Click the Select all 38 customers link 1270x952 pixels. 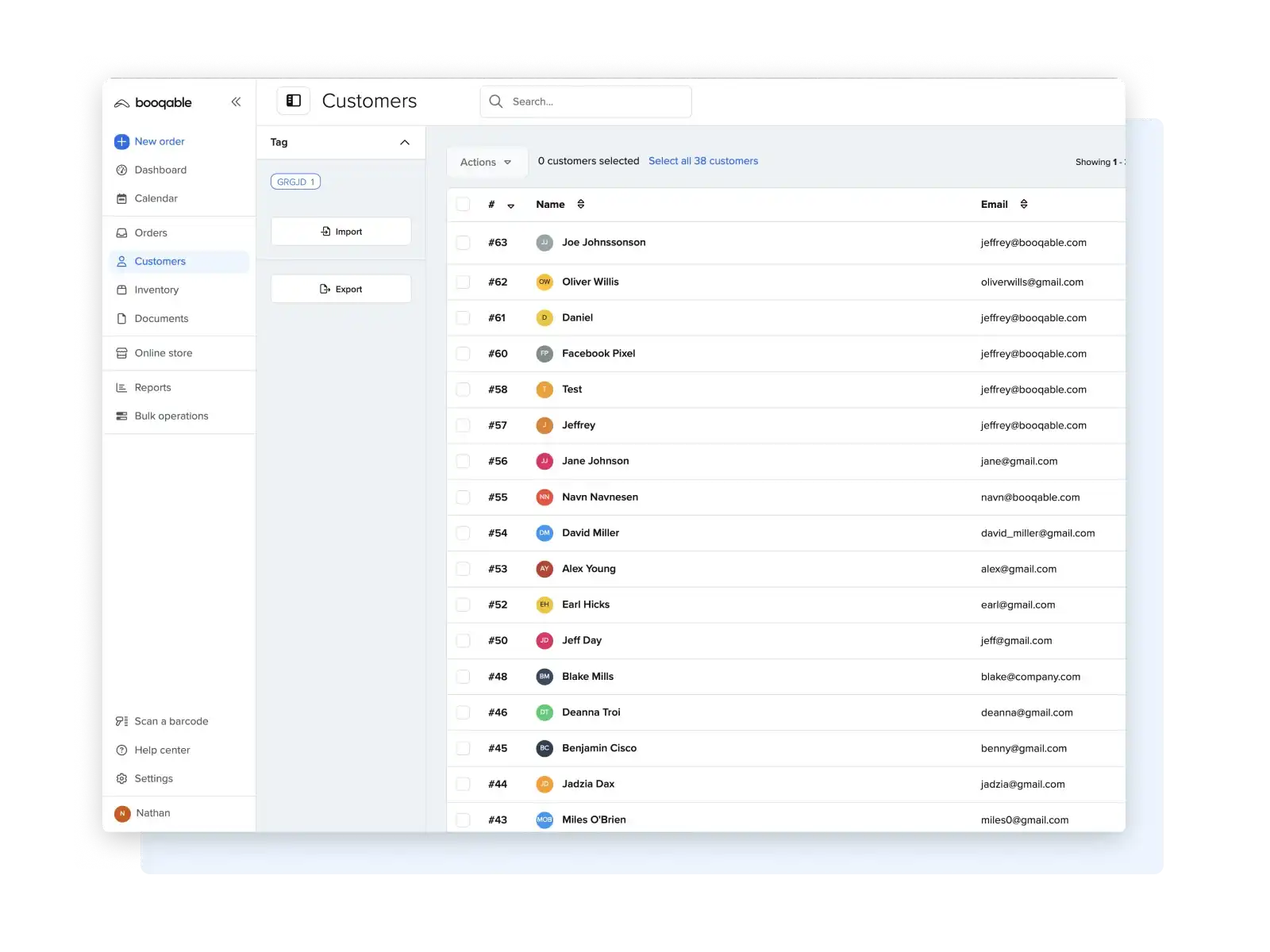(703, 160)
